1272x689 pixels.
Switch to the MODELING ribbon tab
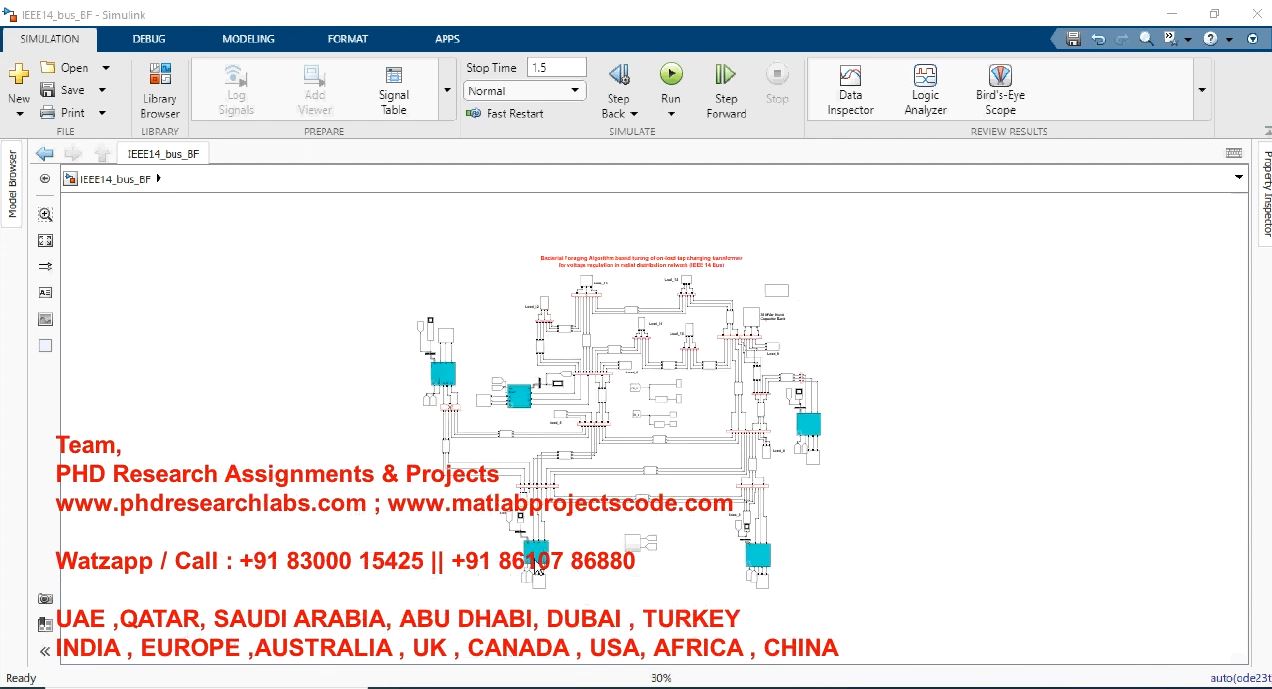point(248,39)
